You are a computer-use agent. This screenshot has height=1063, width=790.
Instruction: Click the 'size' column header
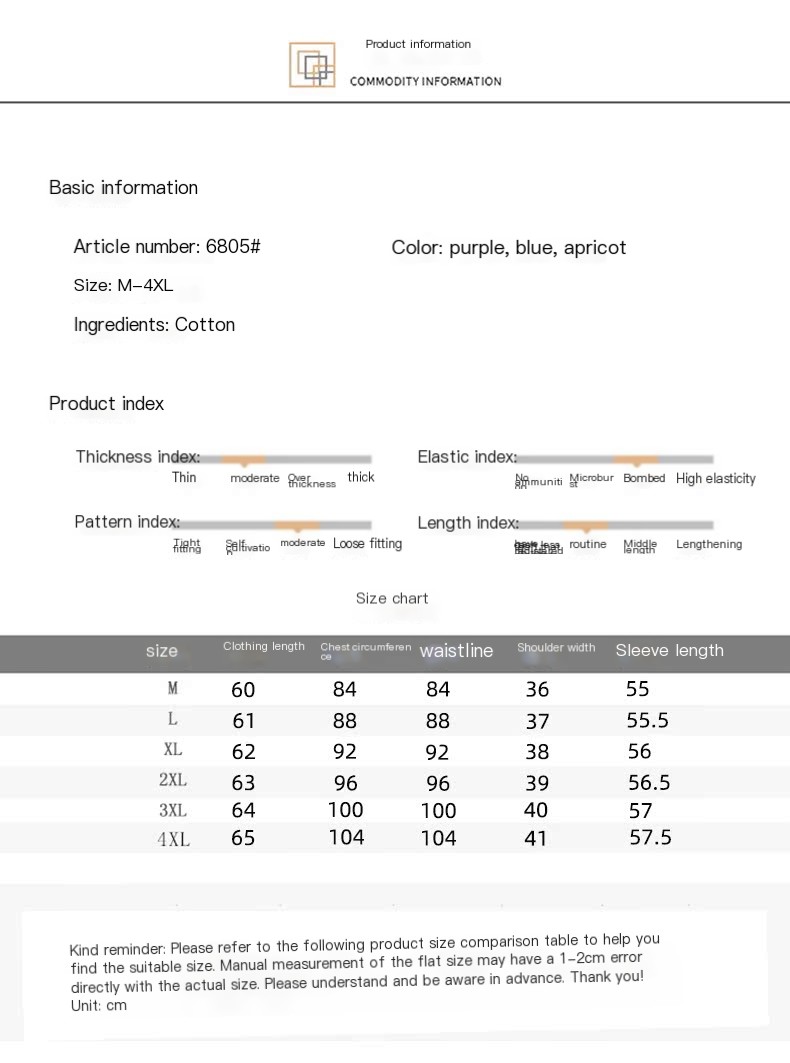[161, 651]
